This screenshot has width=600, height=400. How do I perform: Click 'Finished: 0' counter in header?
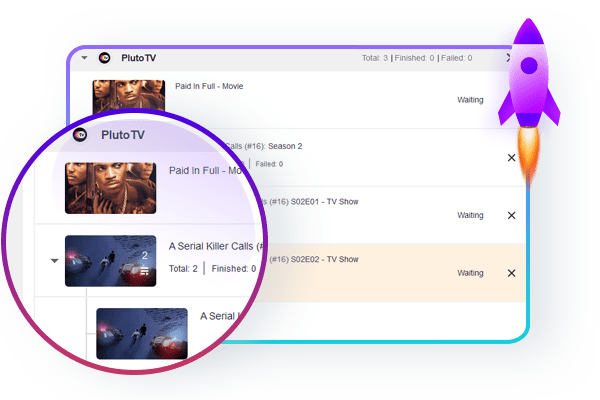click(x=414, y=58)
